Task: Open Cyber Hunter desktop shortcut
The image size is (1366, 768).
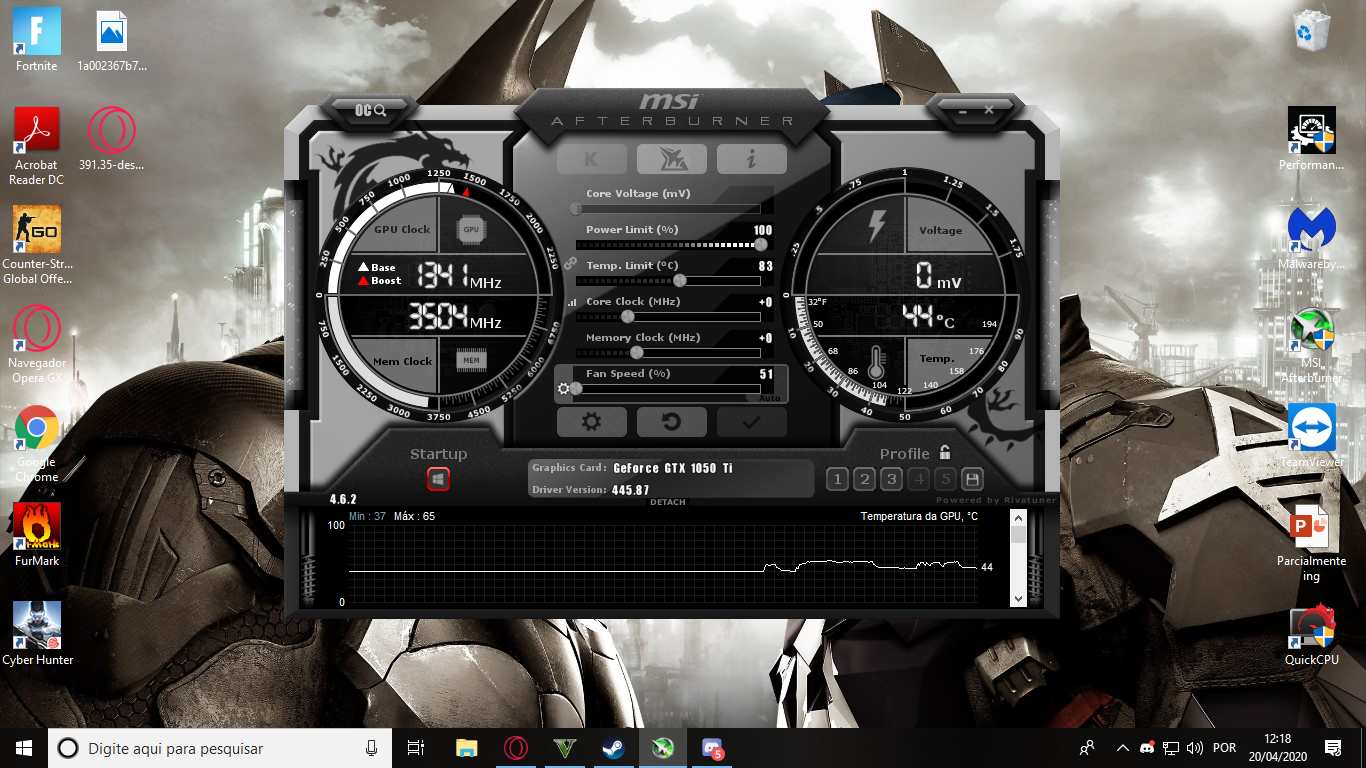Action: click(x=37, y=634)
